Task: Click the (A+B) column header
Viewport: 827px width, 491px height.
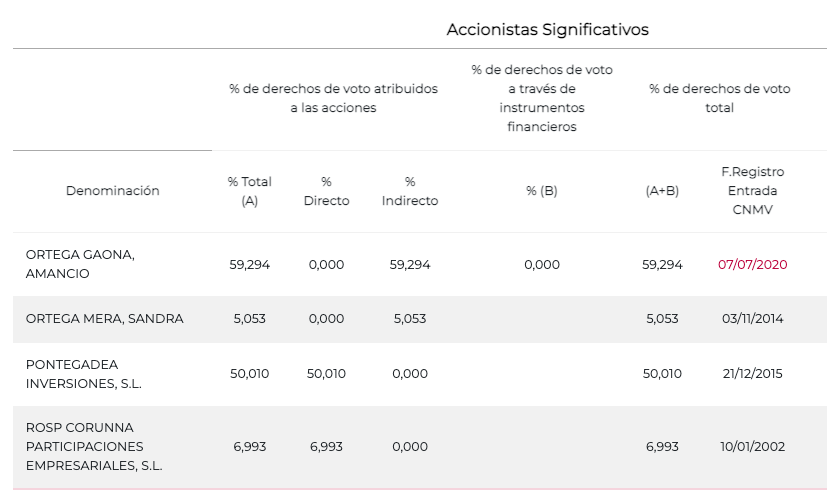Action: 662,191
